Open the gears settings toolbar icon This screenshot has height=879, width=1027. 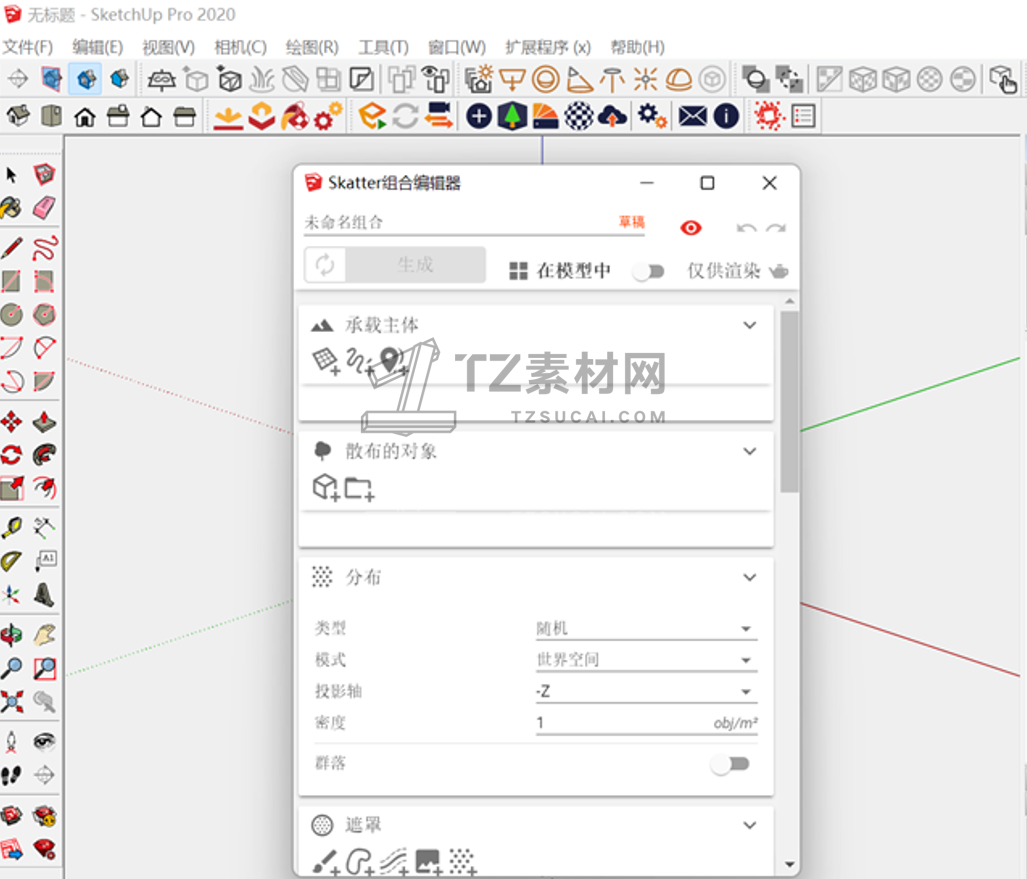coord(652,117)
